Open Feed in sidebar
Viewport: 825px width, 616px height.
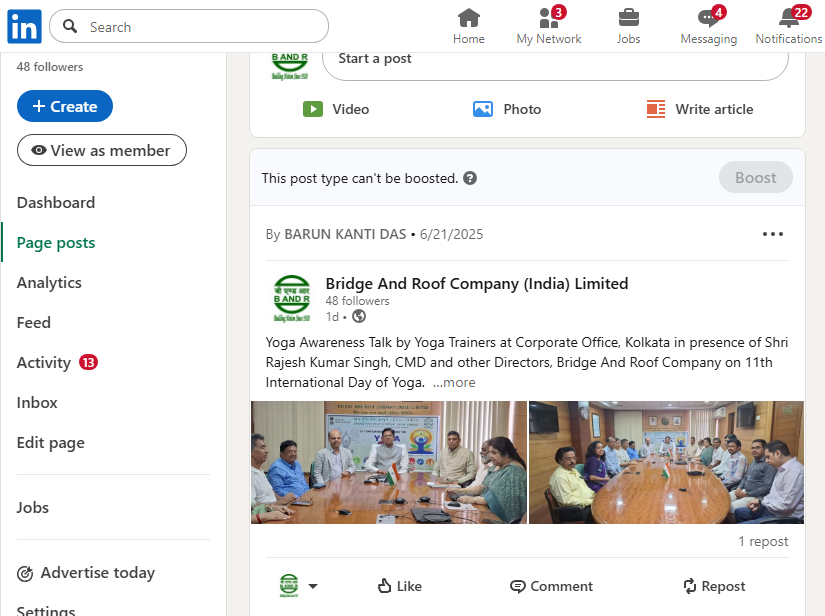point(34,322)
